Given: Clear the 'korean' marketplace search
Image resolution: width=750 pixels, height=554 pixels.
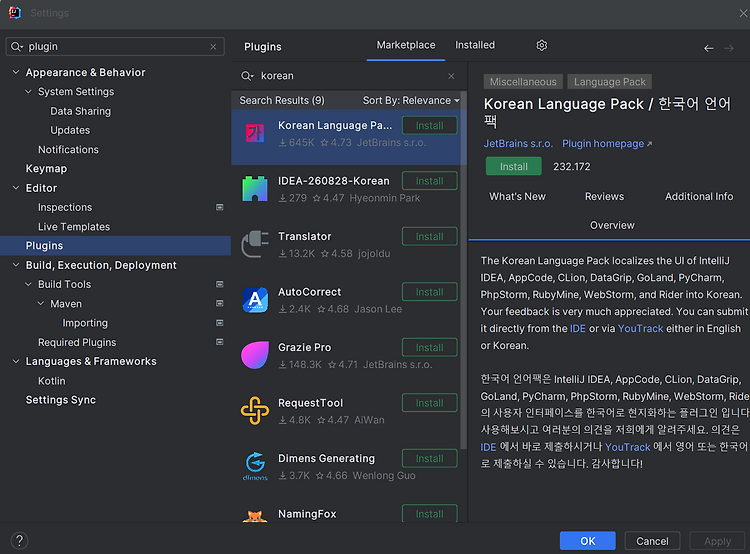Looking at the screenshot, I should pyautogui.click(x=451, y=76).
